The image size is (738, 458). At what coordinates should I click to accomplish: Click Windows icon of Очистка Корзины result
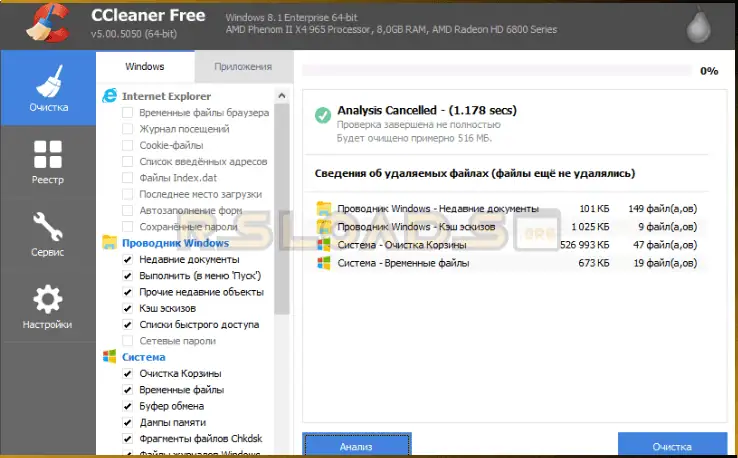[324, 244]
